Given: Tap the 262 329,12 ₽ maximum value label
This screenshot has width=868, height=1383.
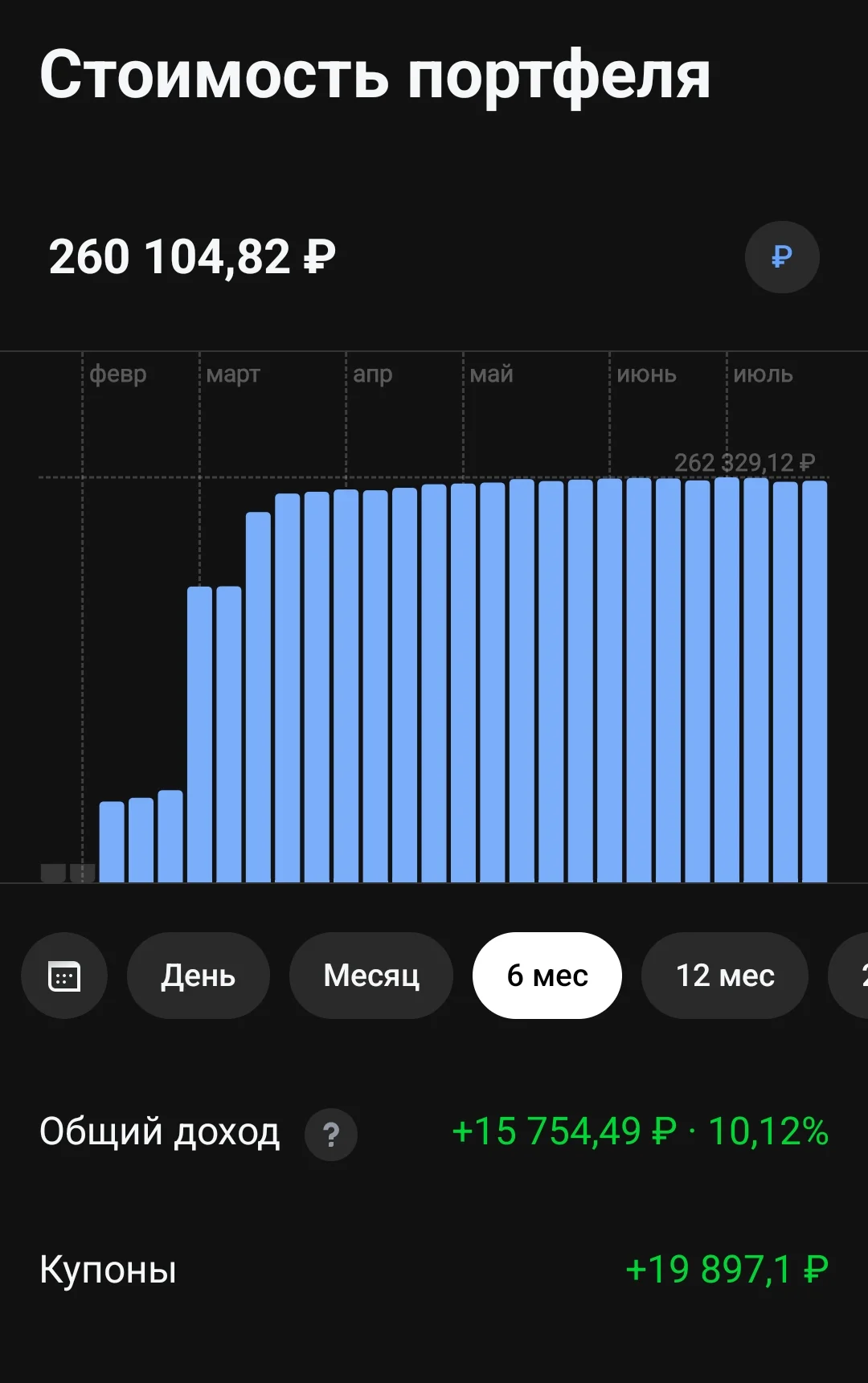Looking at the screenshot, I should coord(744,463).
